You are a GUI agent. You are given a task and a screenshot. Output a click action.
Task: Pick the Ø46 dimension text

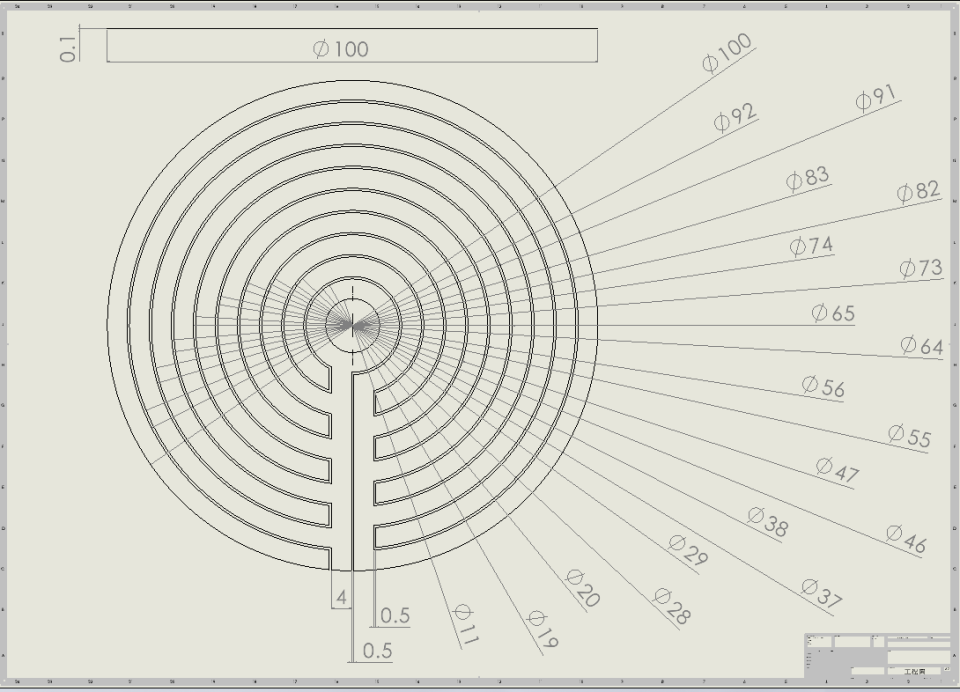pyautogui.click(x=906, y=539)
